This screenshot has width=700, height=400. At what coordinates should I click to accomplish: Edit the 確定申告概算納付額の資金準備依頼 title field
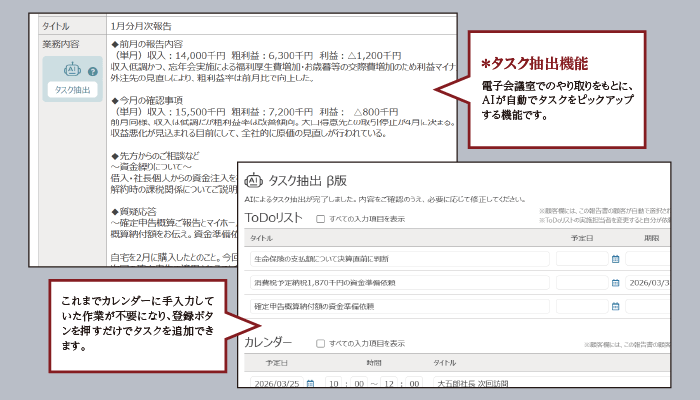(x=400, y=306)
